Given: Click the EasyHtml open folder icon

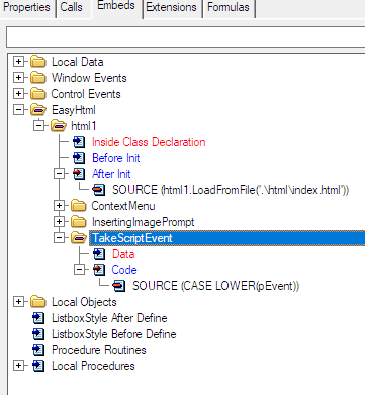Looking at the screenshot, I should pyautogui.click(x=38, y=110).
